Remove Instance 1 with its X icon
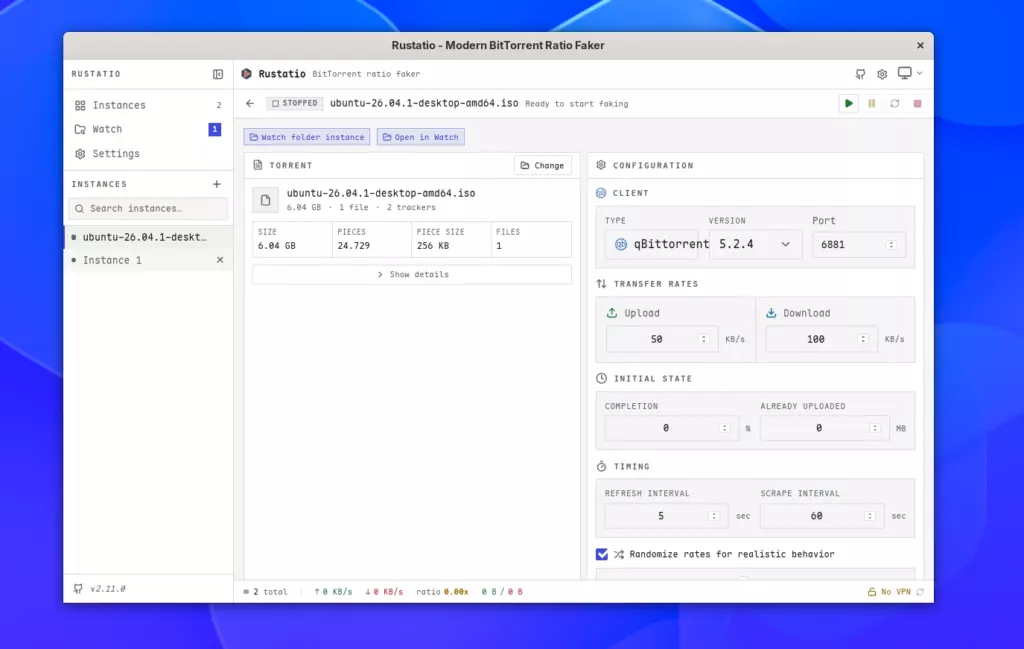The image size is (1024, 649). click(x=220, y=260)
